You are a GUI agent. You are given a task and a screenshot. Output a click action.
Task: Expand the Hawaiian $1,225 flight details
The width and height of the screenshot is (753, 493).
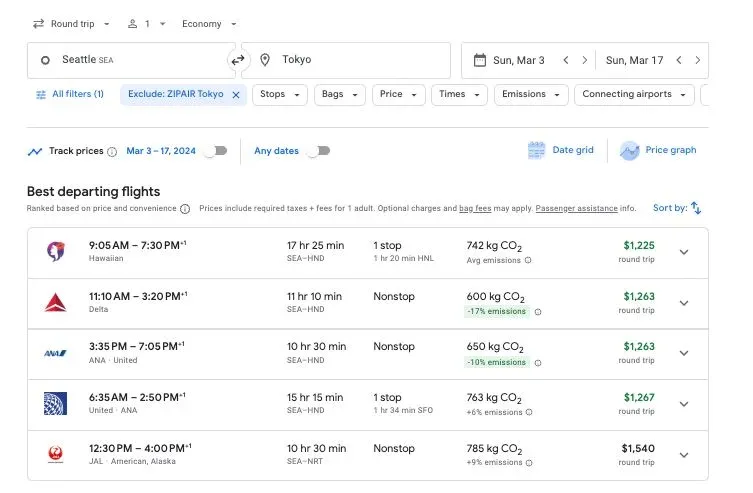tap(684, 252)
